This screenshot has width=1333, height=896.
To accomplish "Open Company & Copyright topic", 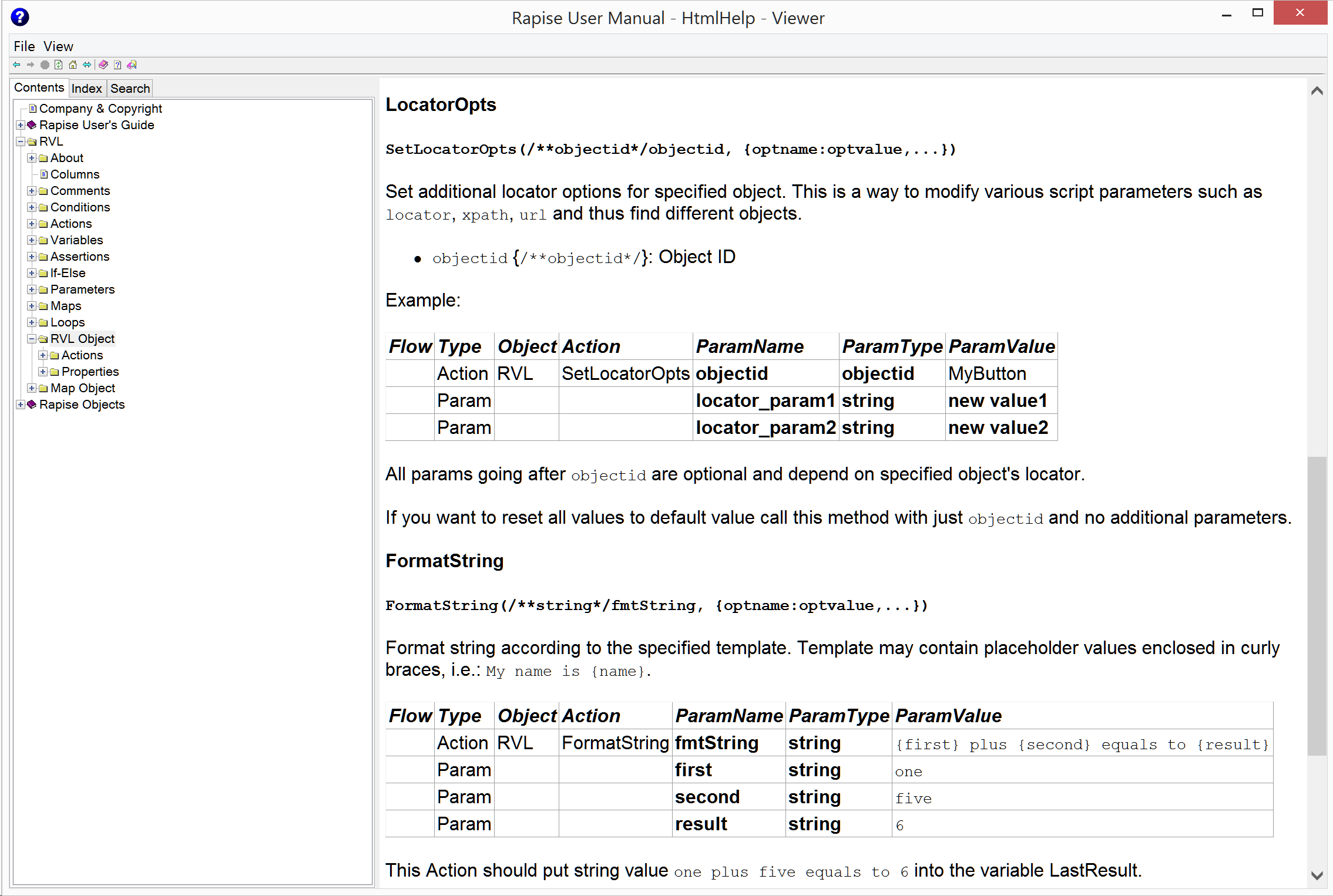I will (100, 109).
